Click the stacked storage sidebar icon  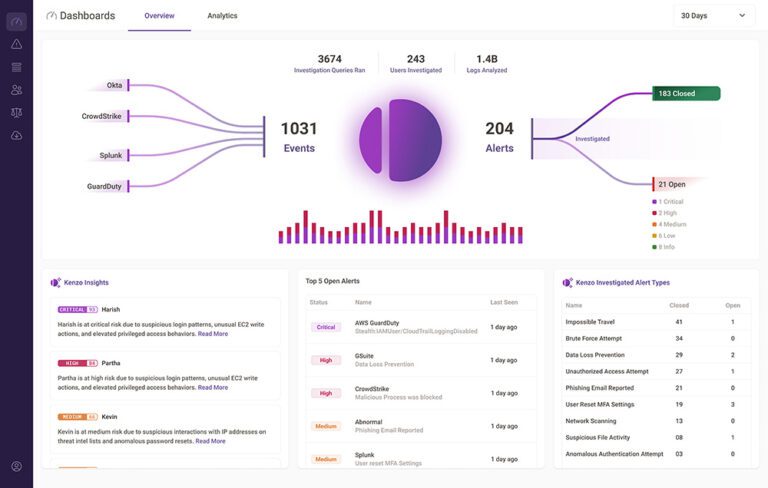(16, 67)
